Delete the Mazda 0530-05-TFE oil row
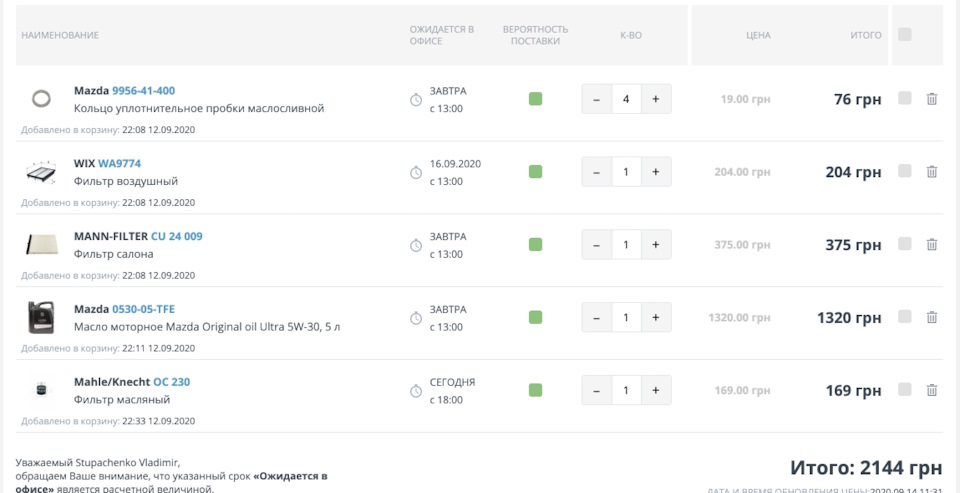Image resolution: width=960 pixels, height=493 pixels. pos(931,317)
